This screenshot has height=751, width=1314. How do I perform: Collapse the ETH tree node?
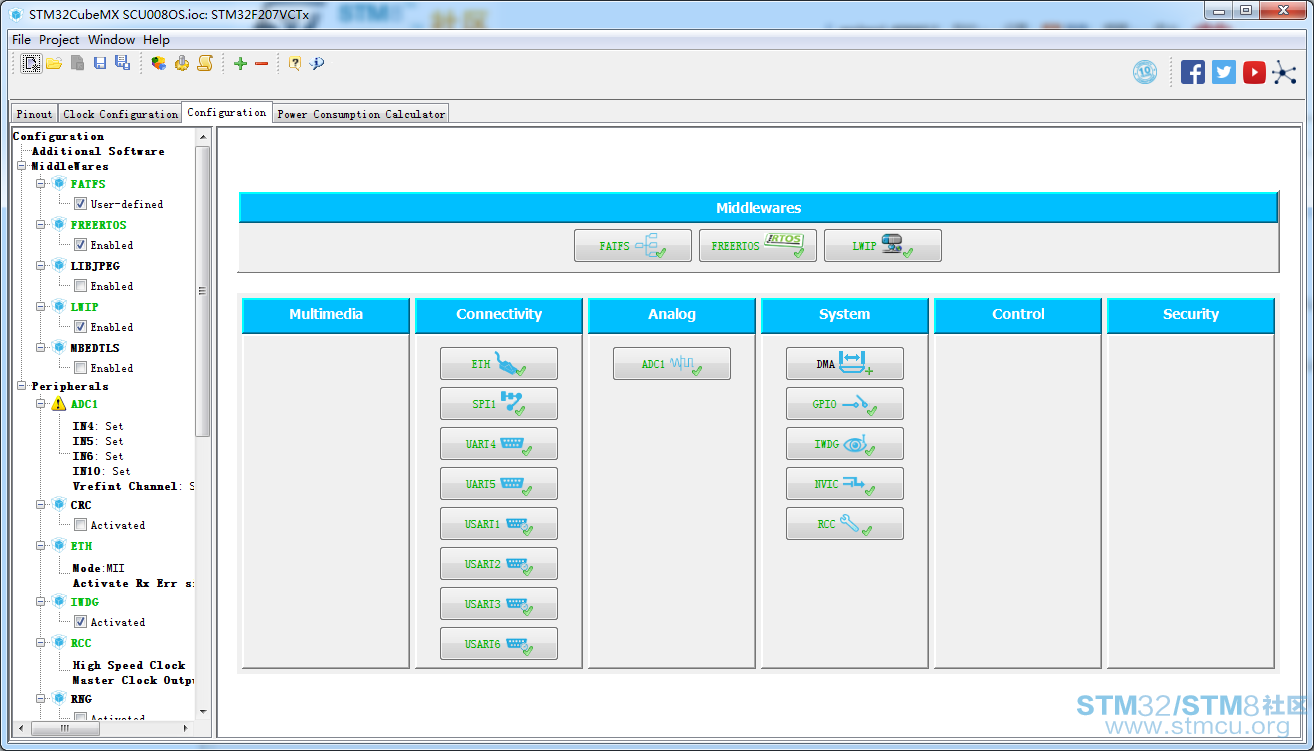coord(41,546)
